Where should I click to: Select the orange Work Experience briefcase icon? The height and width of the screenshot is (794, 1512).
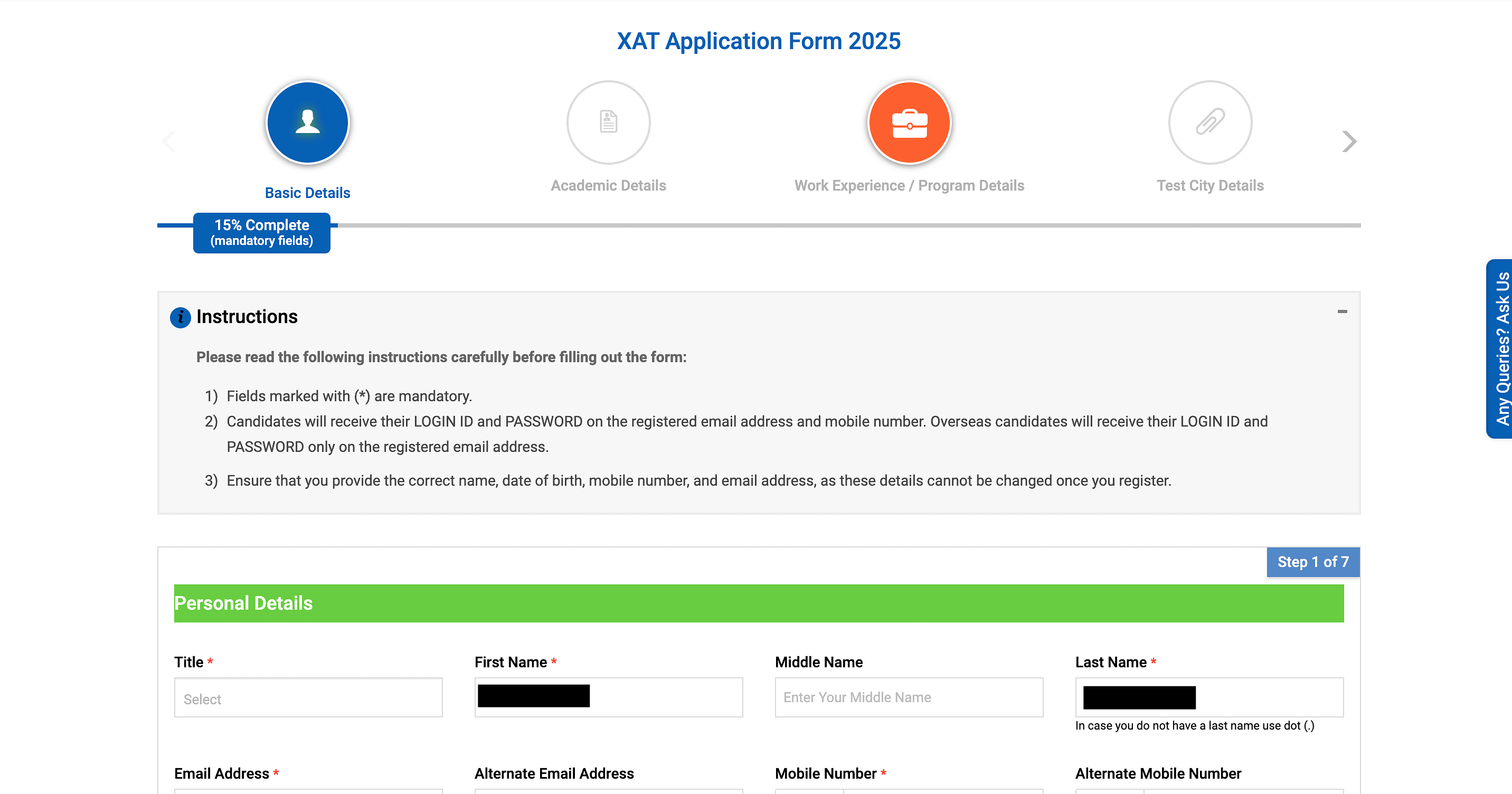pos(909,122)
